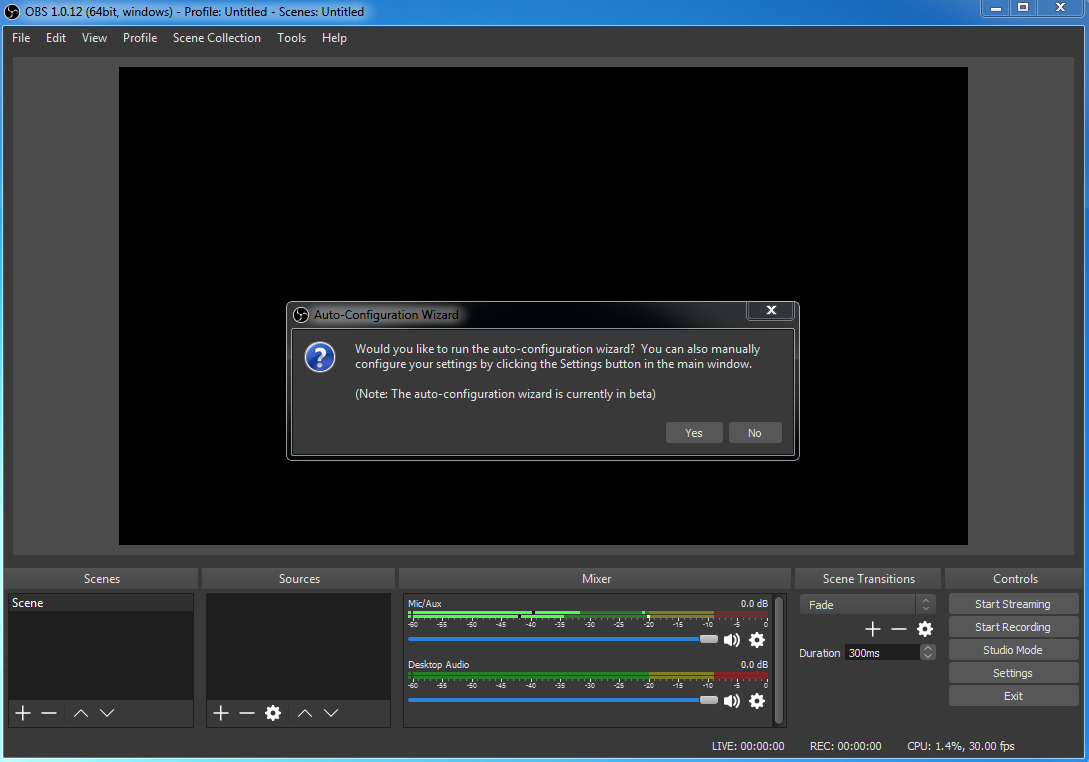Add a new scene with the plus icon

pyautogui.click(x=23, y=713)
